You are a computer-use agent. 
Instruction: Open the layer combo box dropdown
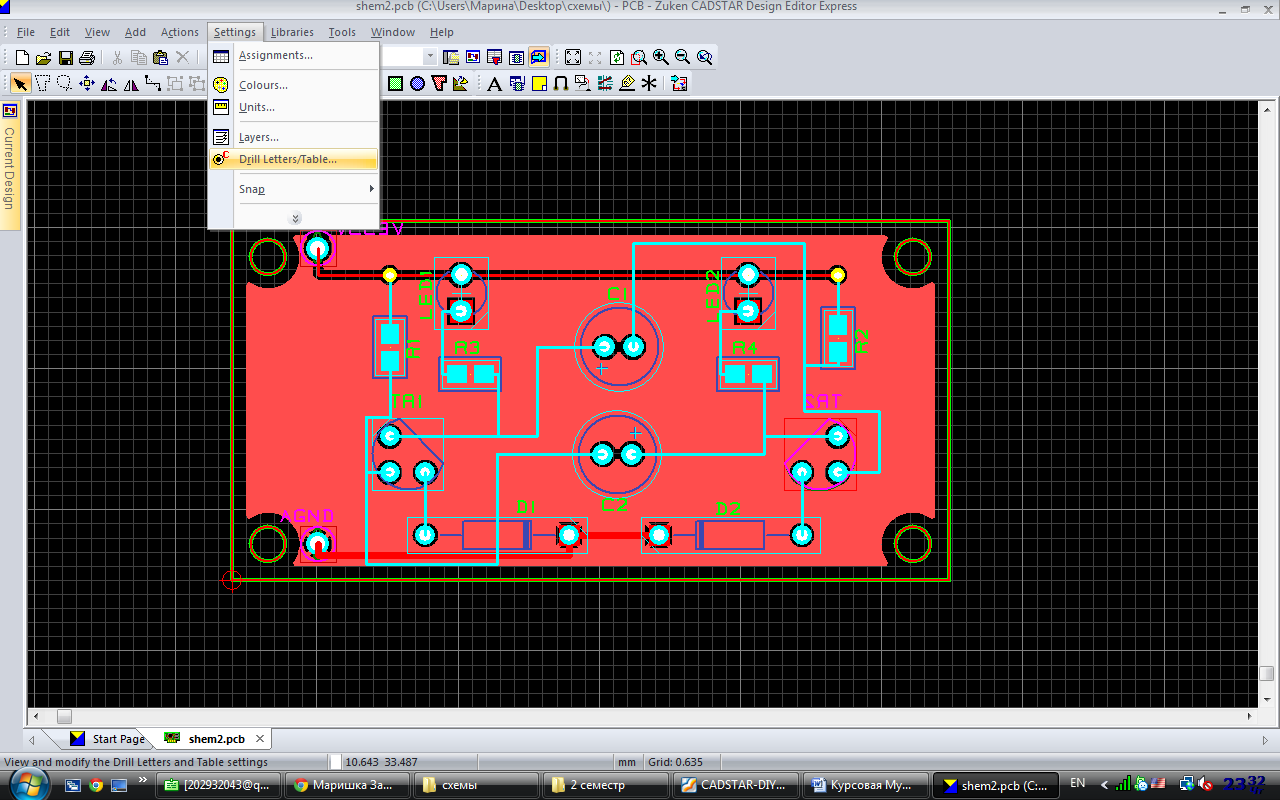pos(430,58)
